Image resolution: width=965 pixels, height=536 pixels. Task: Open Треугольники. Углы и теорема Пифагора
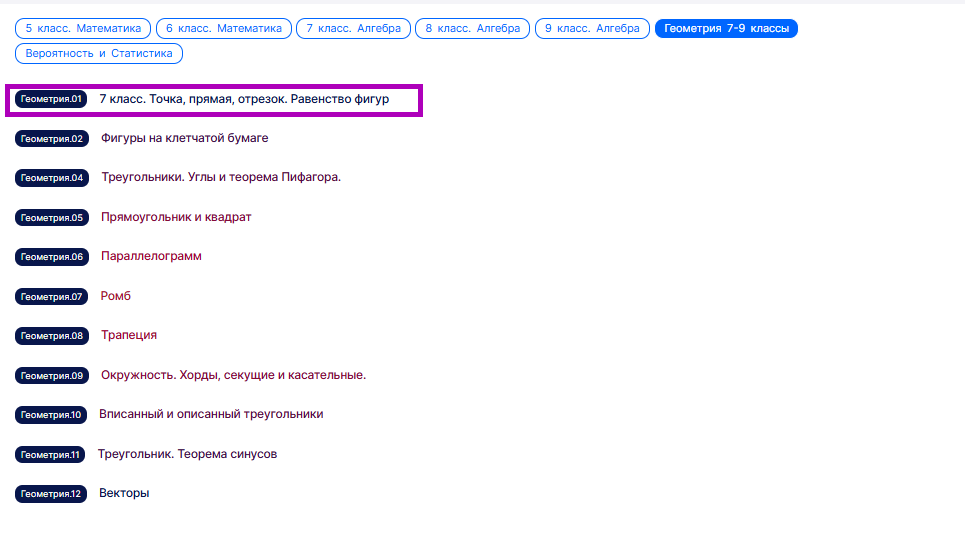pos(221,177)
